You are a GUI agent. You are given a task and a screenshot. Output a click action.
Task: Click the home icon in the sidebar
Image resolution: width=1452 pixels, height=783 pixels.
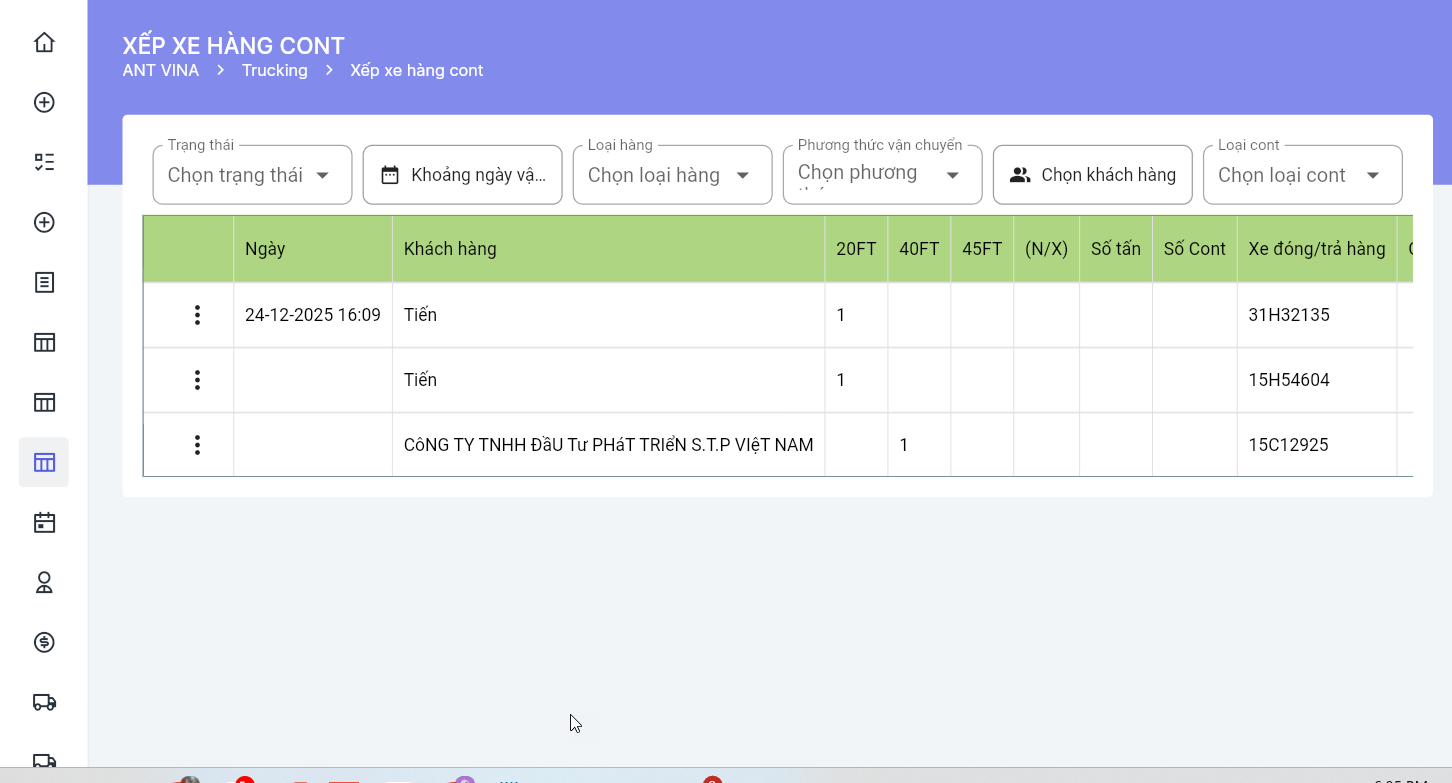point(44,42)
